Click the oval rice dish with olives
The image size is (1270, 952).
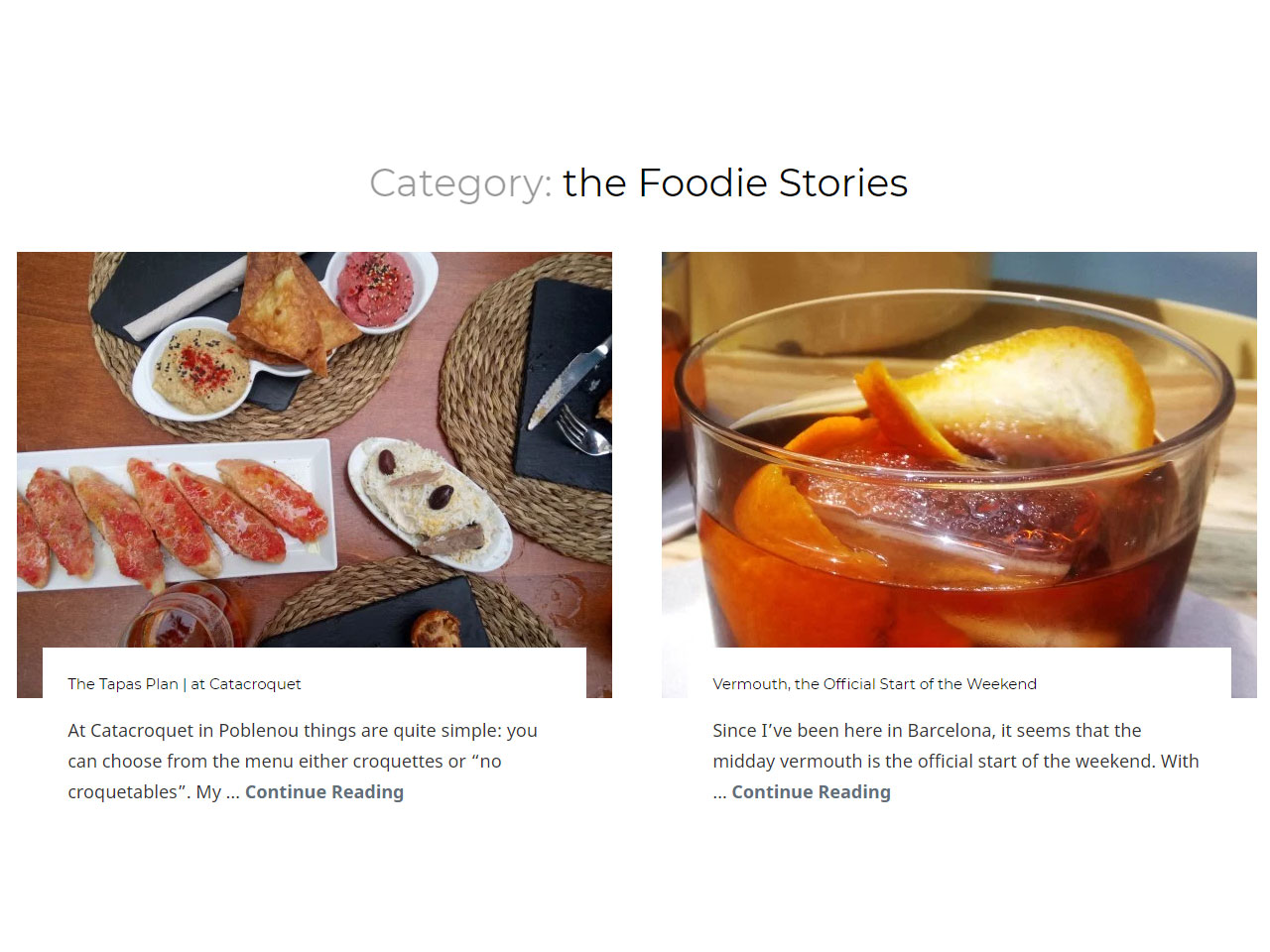coord(430,501)
